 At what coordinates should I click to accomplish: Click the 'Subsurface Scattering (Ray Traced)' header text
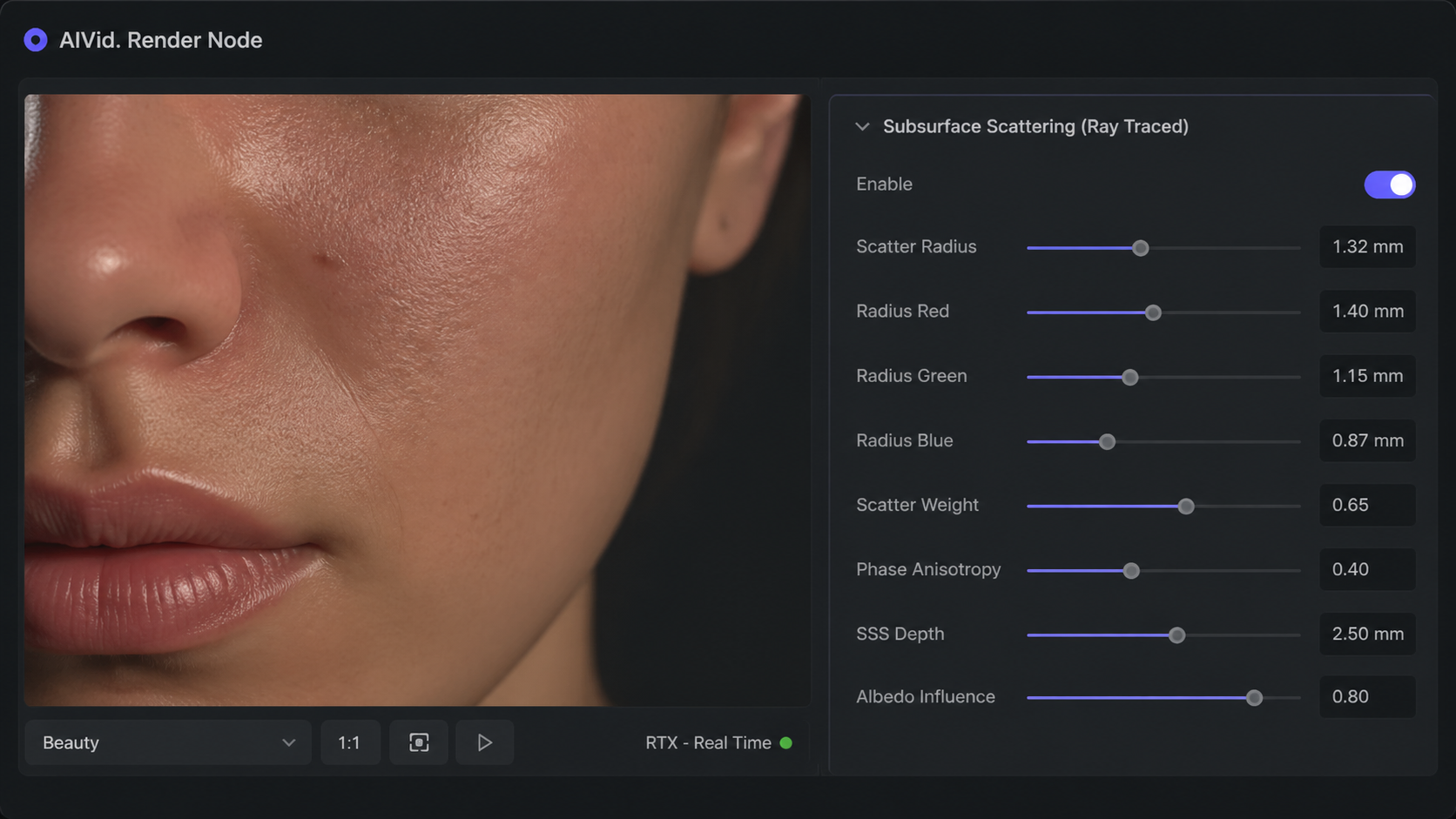click(x=1035, y=126)
